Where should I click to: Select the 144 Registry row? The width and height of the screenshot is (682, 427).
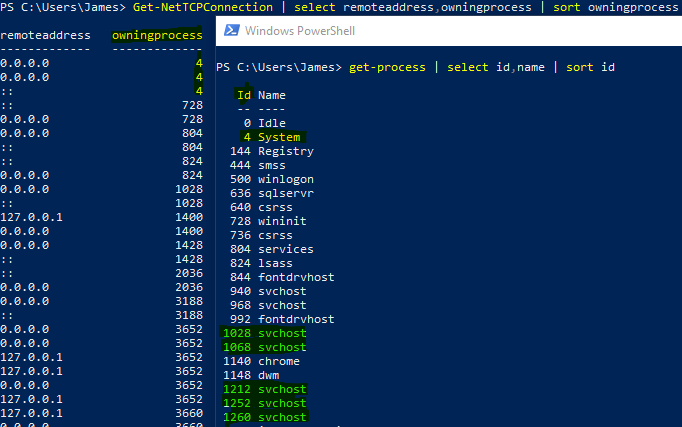tap(272, 151)
